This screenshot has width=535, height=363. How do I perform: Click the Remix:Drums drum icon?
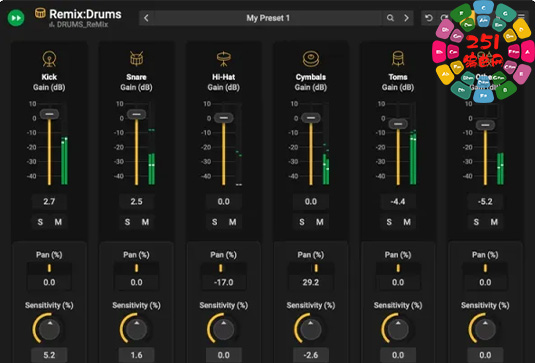point(40,13)
